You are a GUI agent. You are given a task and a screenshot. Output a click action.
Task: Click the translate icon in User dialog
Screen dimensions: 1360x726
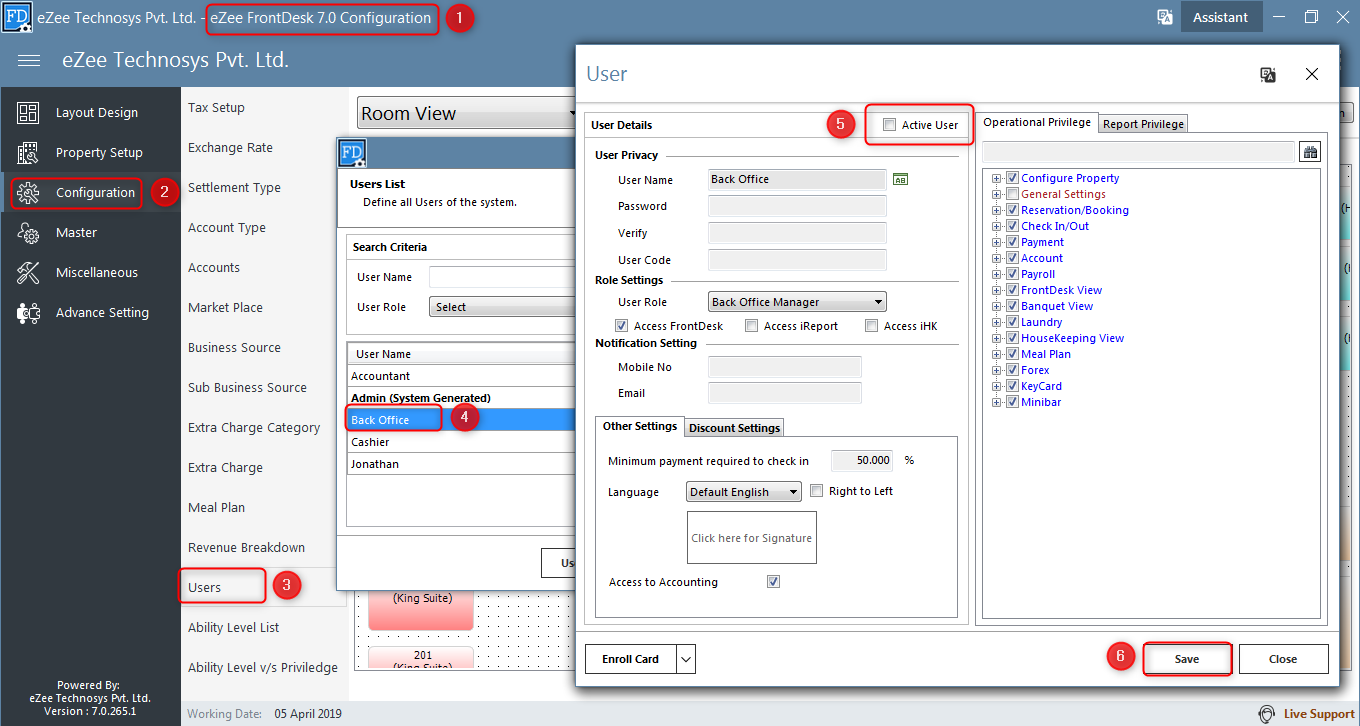click(x=1268, y=75)
